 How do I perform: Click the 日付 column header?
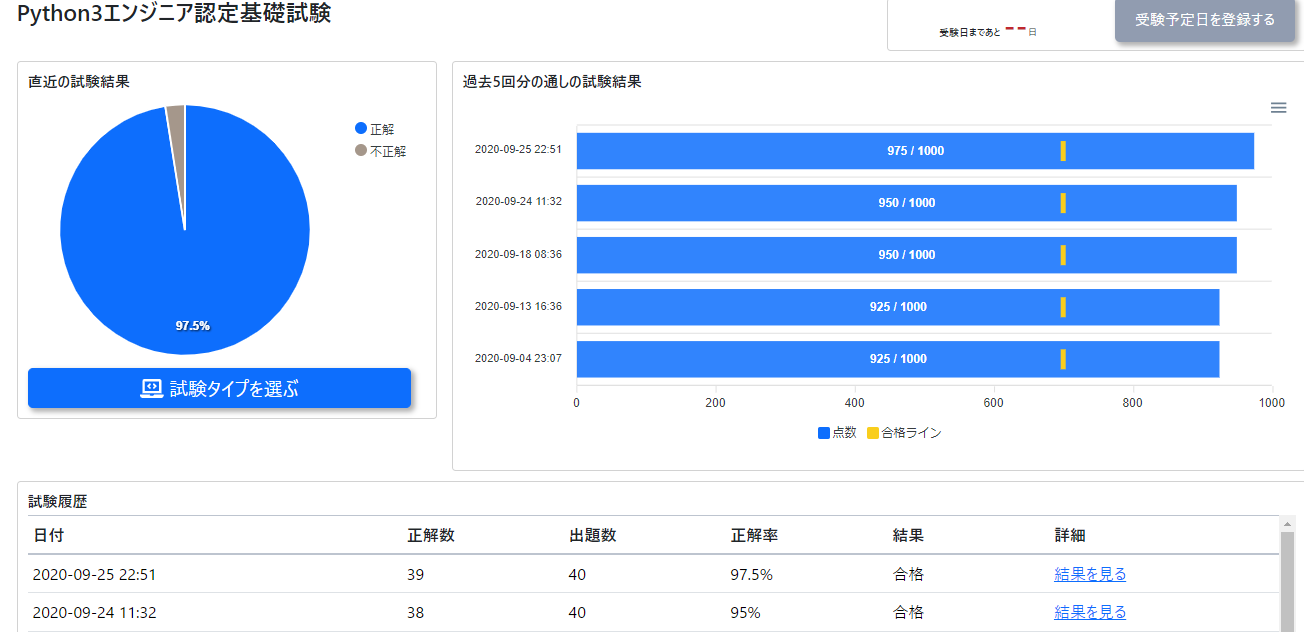point(49,536)
